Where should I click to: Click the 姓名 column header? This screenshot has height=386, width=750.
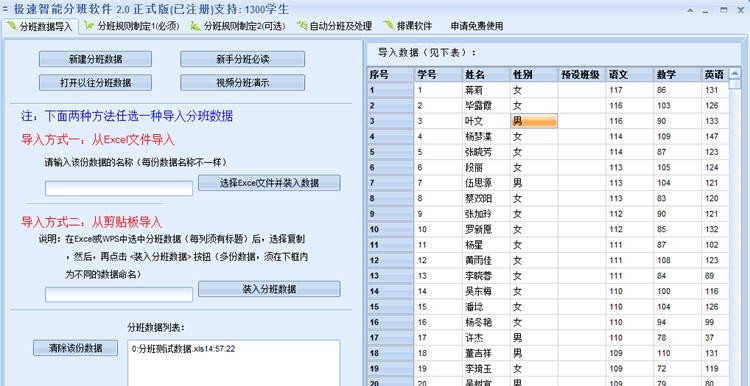(486, 75)
